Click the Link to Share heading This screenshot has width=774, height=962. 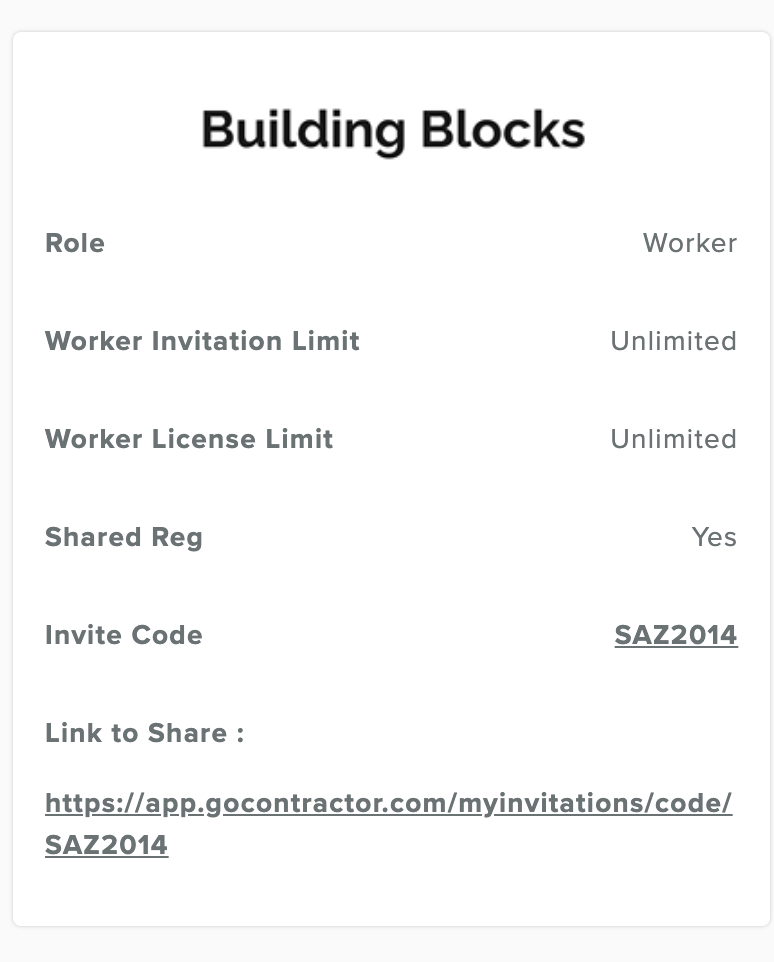[x=144, y=733]
